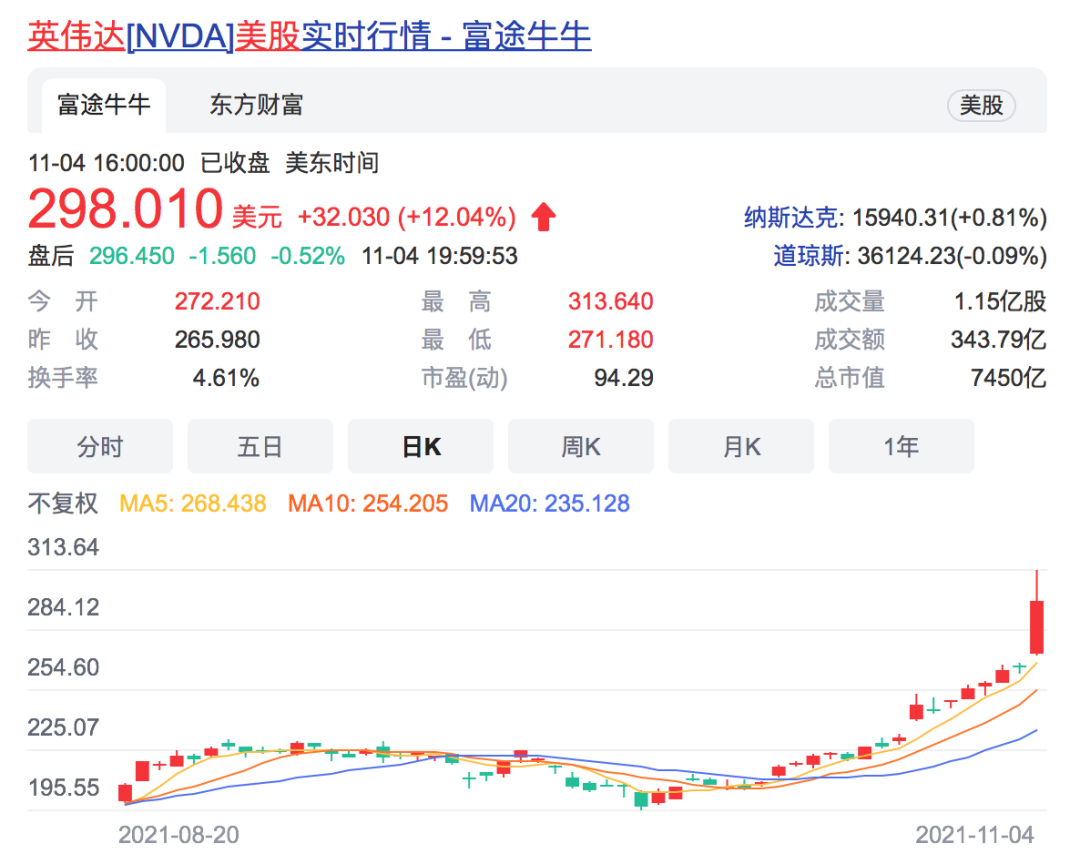The width and height of the screenshot is (1080, 854).
Task: Select the 日K chart tab
Action: (x=420, y=446)
